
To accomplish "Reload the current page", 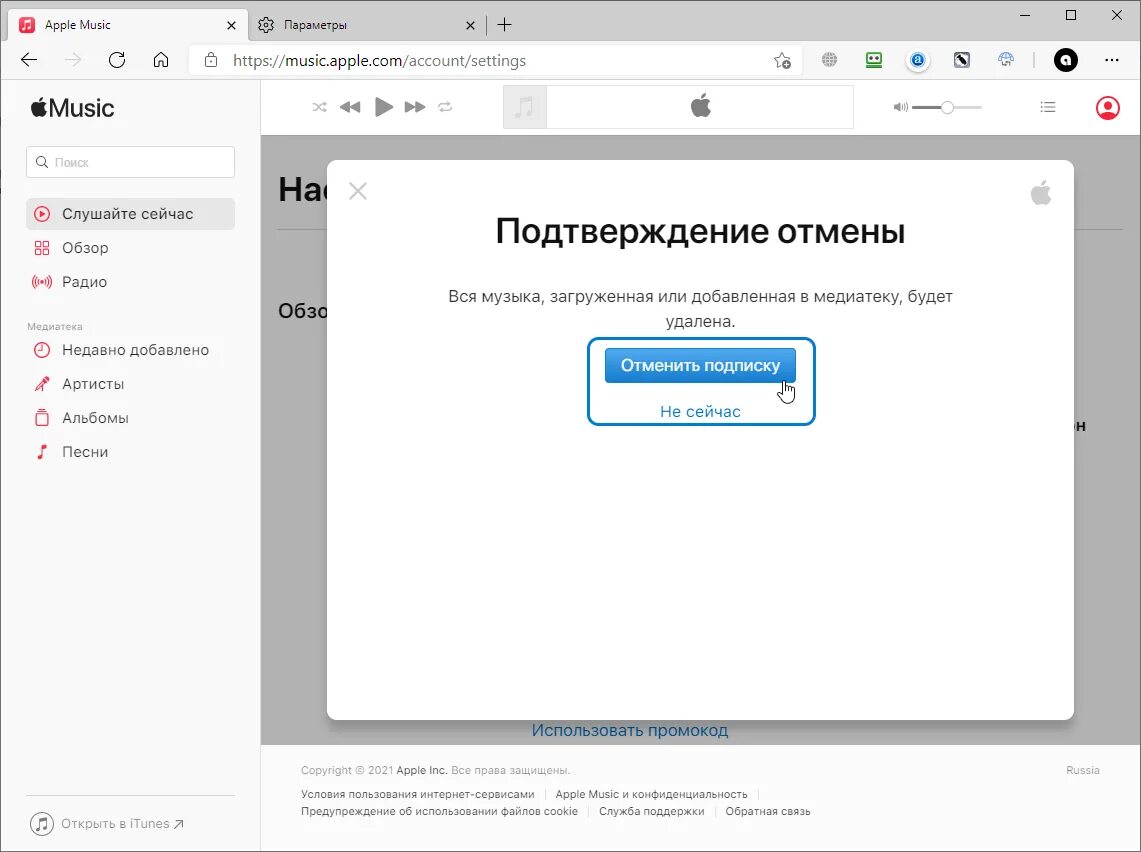I will pyautogui.click(x=116, y=60).
